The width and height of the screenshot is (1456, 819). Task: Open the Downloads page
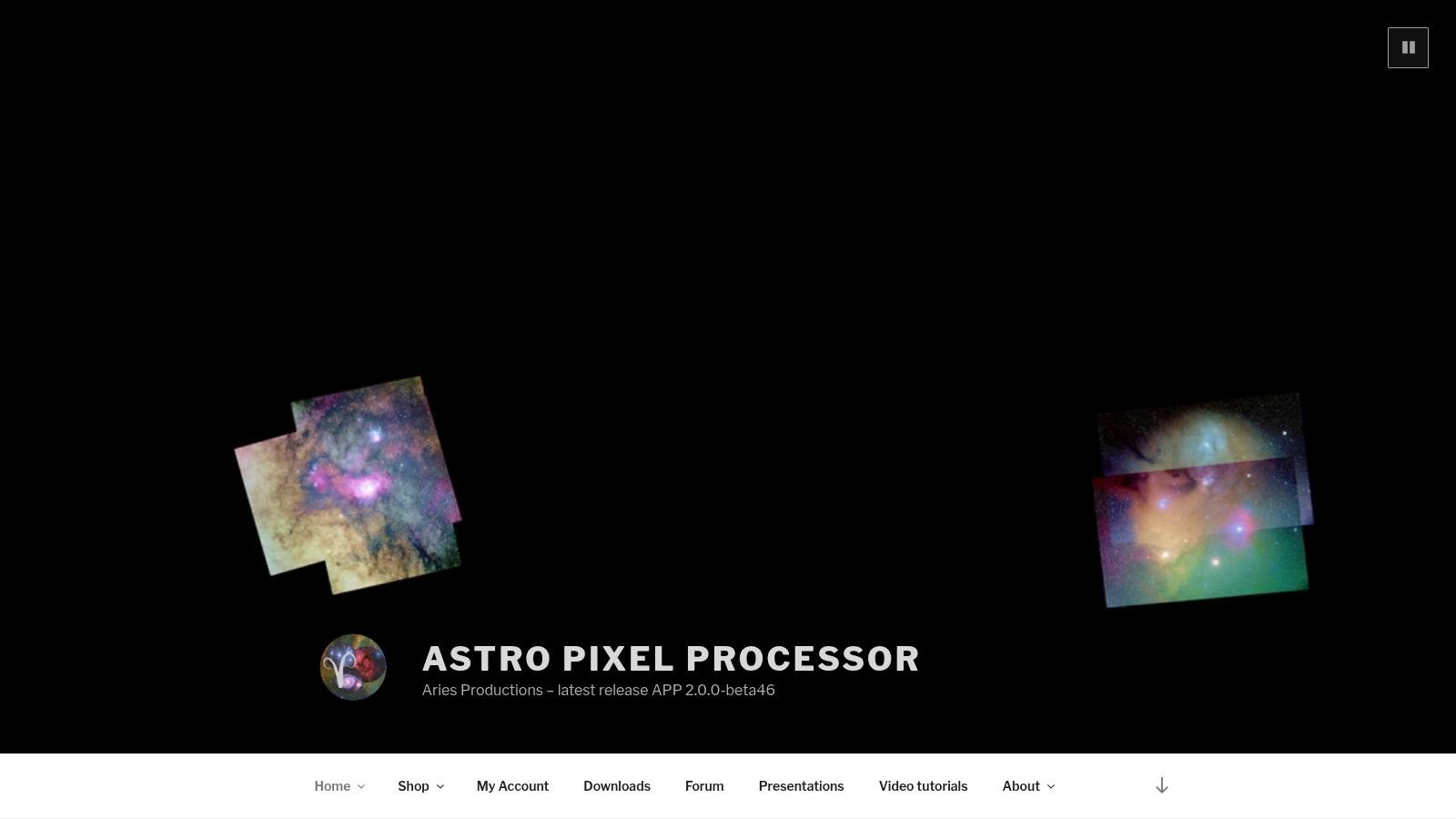tap(617, 786)
